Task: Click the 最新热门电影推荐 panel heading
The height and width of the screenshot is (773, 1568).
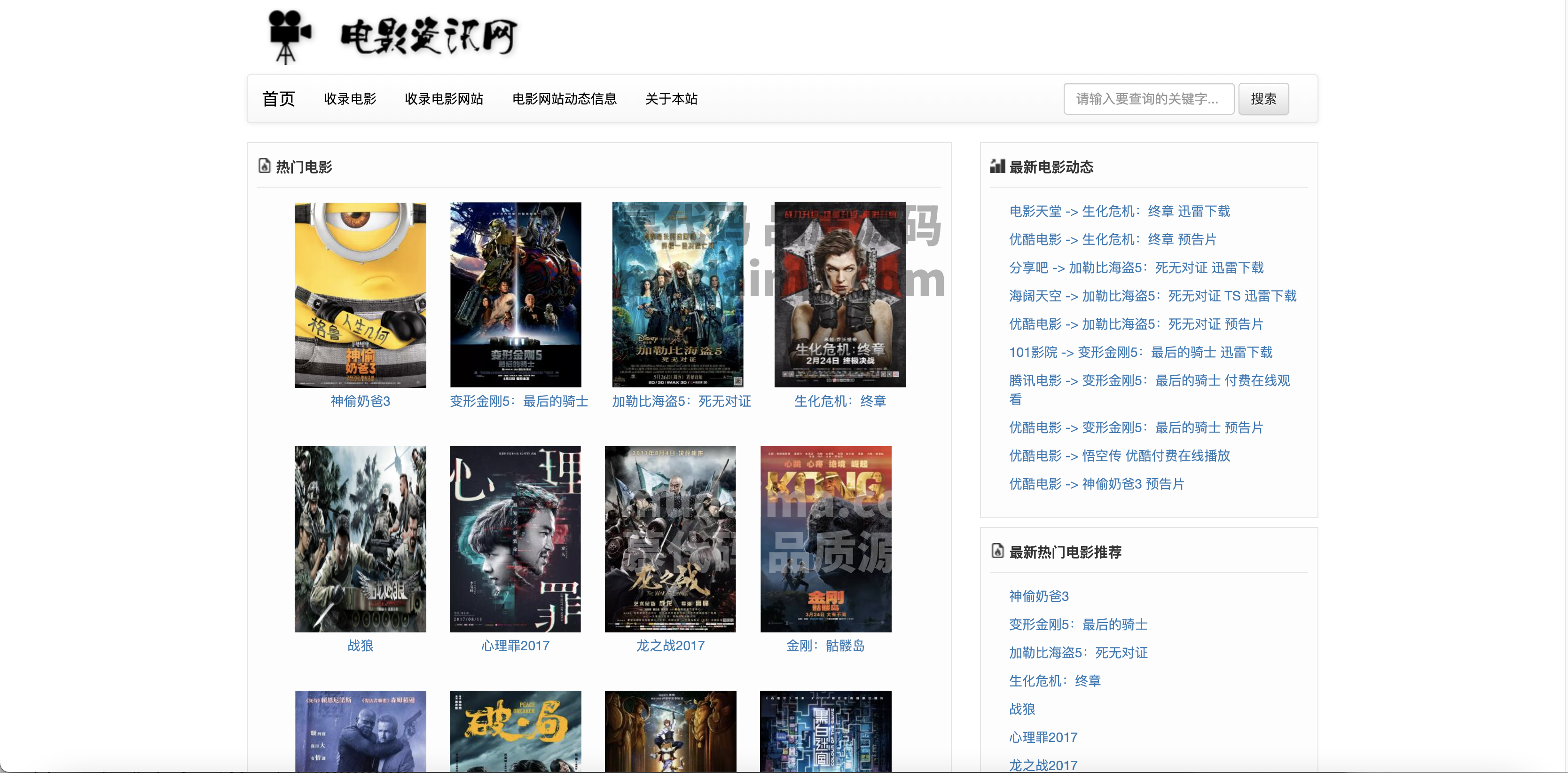Action: click(x=1065, y=552)
